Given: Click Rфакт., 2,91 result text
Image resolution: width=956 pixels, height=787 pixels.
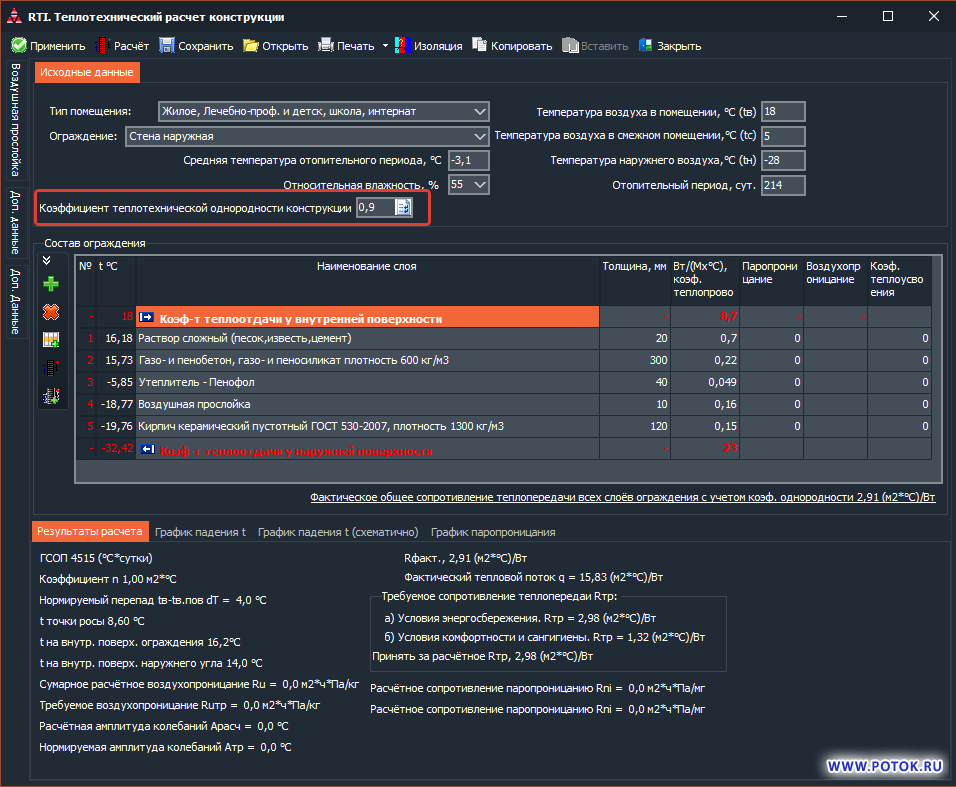Looking at the screenshot, I should coord(465,558).
